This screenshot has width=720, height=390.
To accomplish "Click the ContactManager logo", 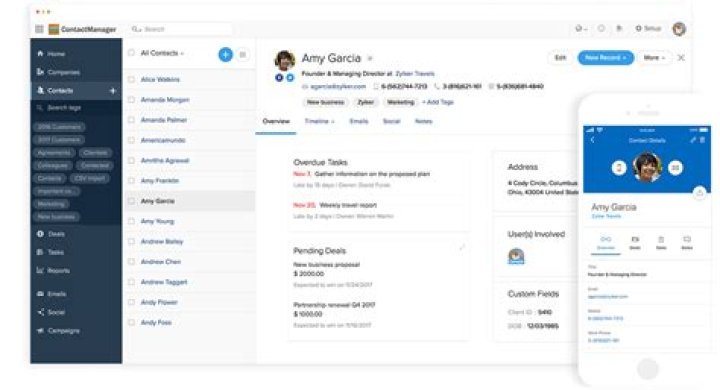I will point(54,29).
